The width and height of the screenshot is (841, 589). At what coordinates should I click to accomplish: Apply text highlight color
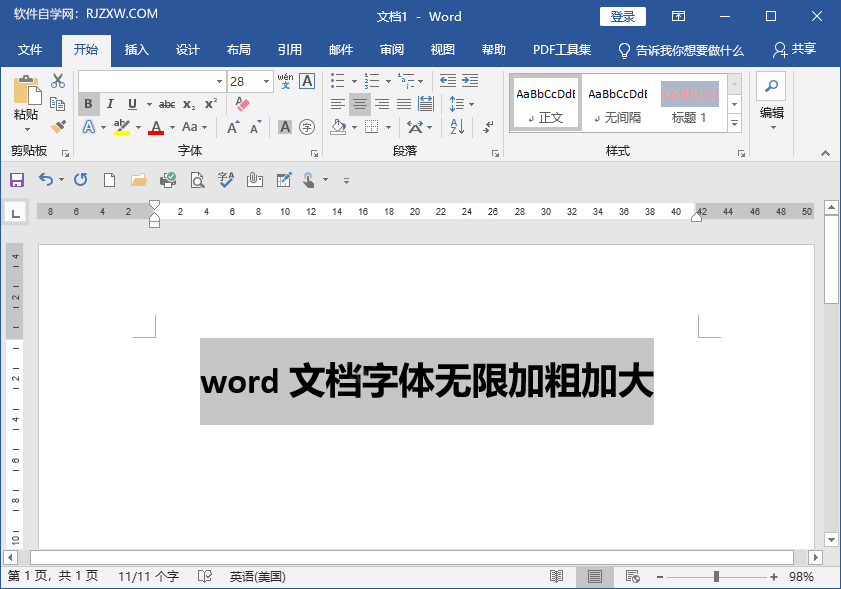point(120,128)
